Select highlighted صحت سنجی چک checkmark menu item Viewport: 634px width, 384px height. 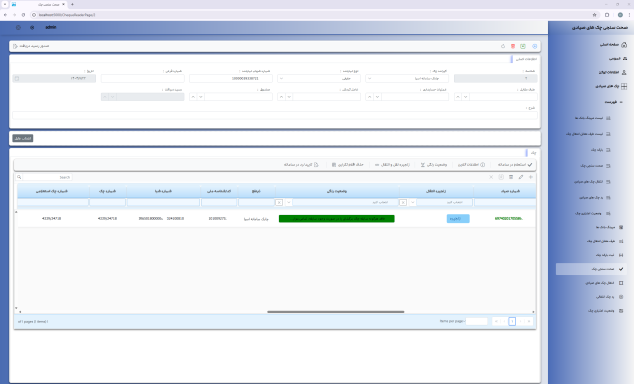591,269
